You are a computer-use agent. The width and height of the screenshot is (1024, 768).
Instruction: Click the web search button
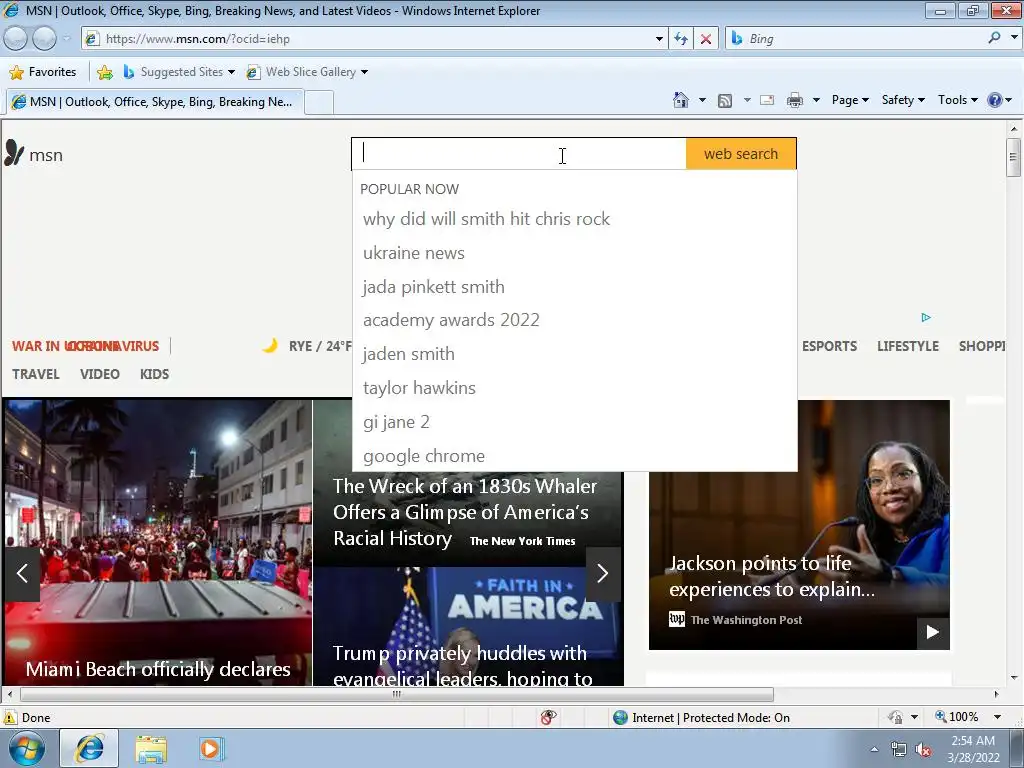tap(741, 154)
